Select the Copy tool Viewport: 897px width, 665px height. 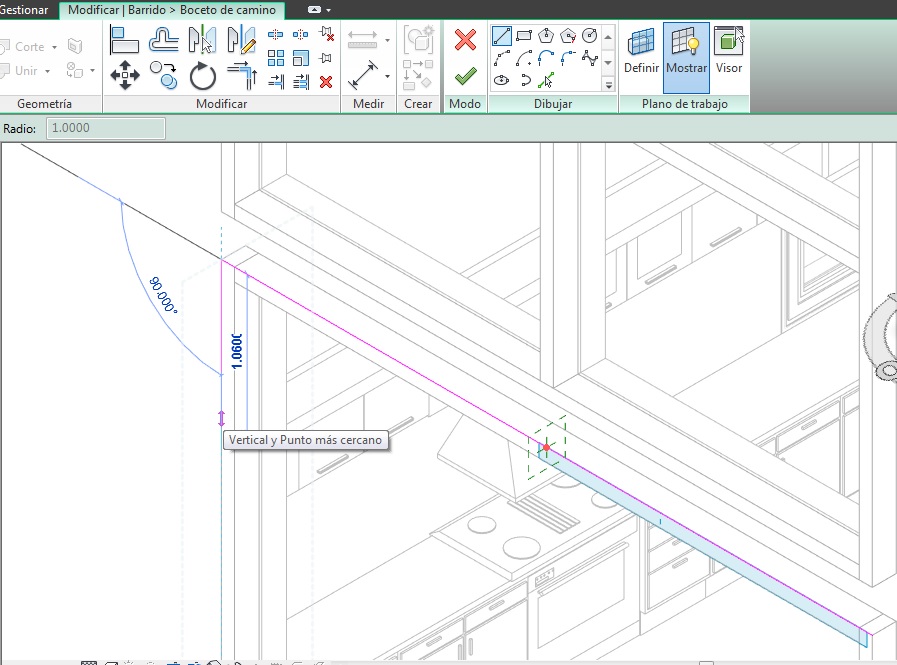(x=164, y=74)
